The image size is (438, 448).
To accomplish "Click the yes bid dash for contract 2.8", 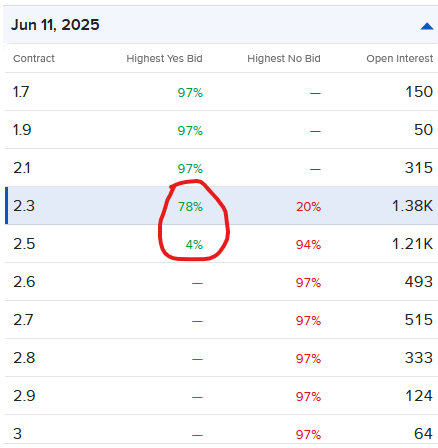I will 197,359.
